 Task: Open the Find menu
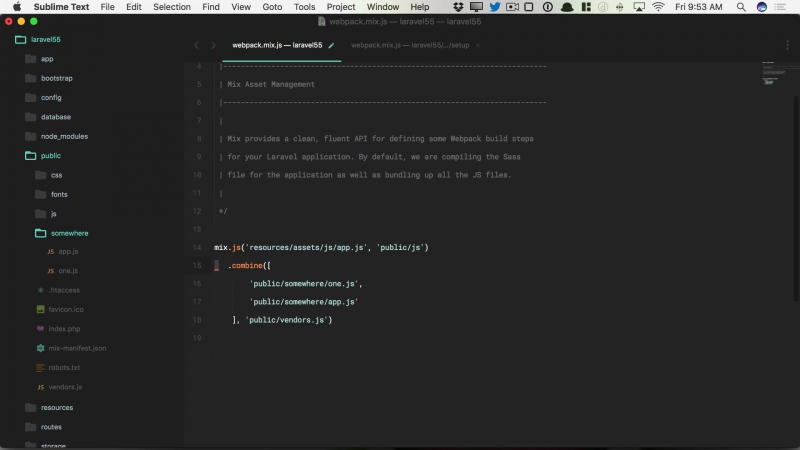[x=211, y=7]
